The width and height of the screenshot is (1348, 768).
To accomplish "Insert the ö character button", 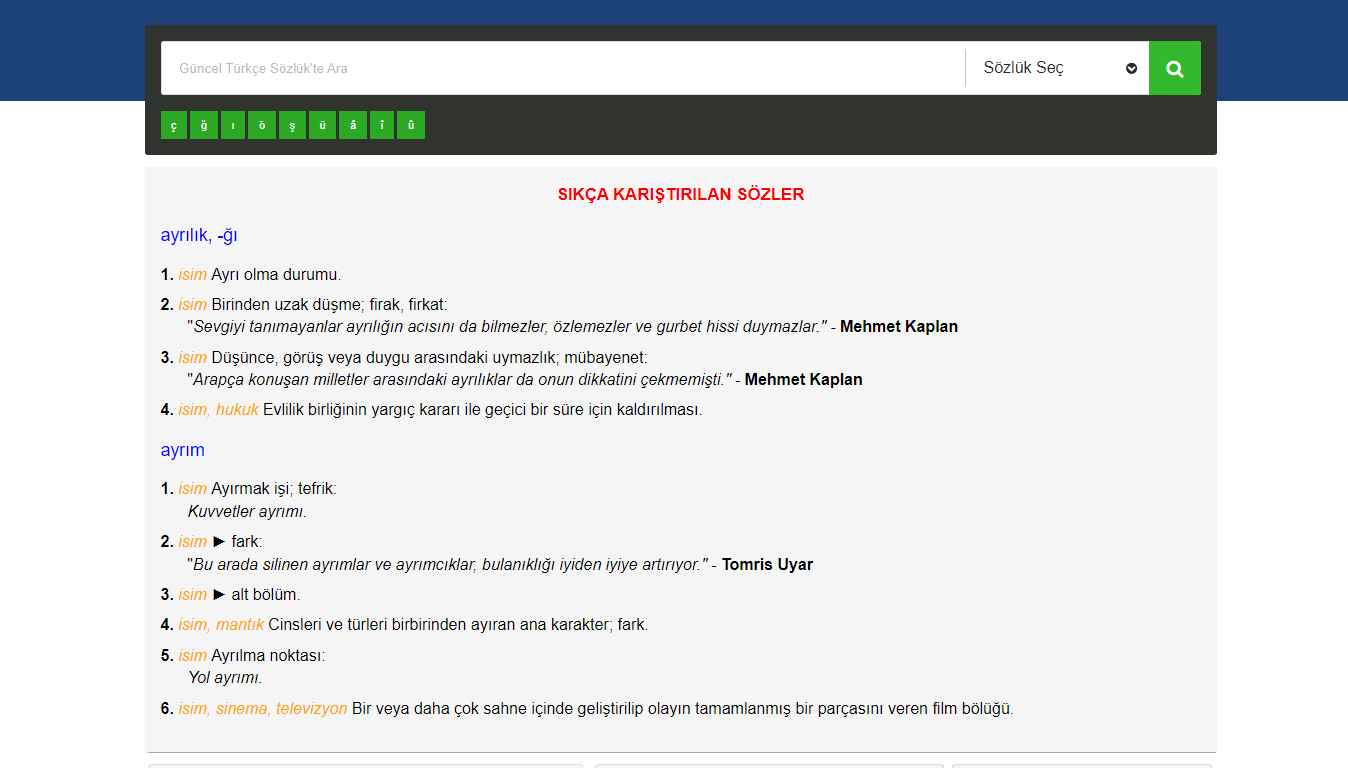I will [x=263, y=125].
